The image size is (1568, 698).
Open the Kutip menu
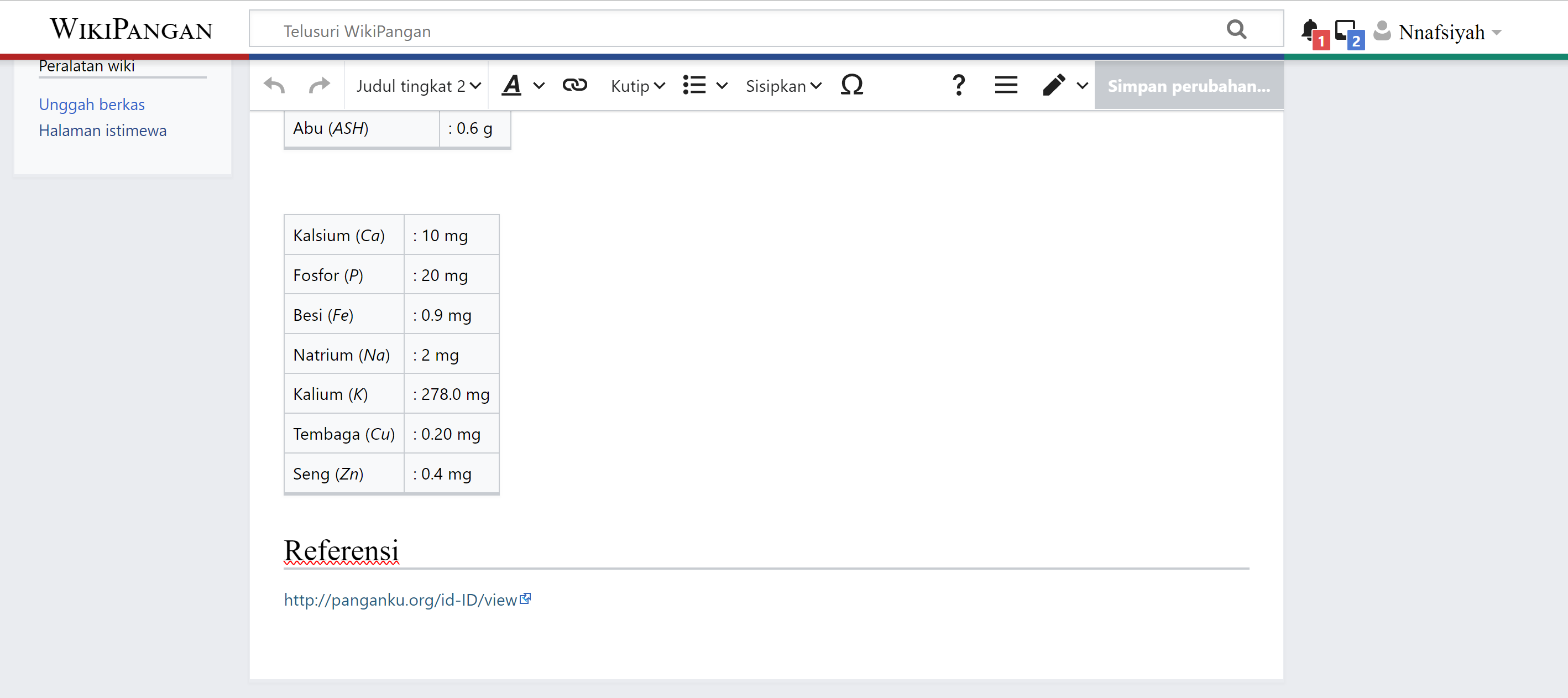click(x=637, y=86)
